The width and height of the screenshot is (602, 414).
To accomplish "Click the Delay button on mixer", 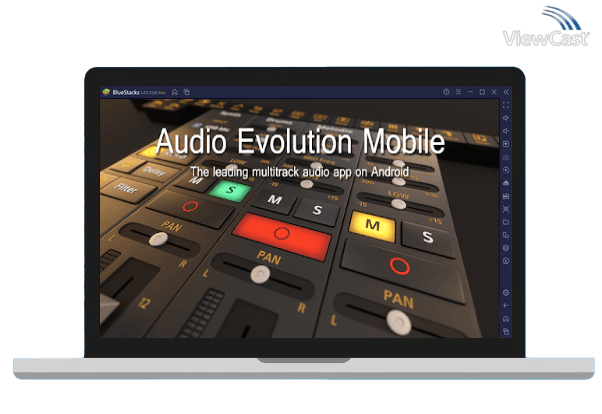I will 154,171.
